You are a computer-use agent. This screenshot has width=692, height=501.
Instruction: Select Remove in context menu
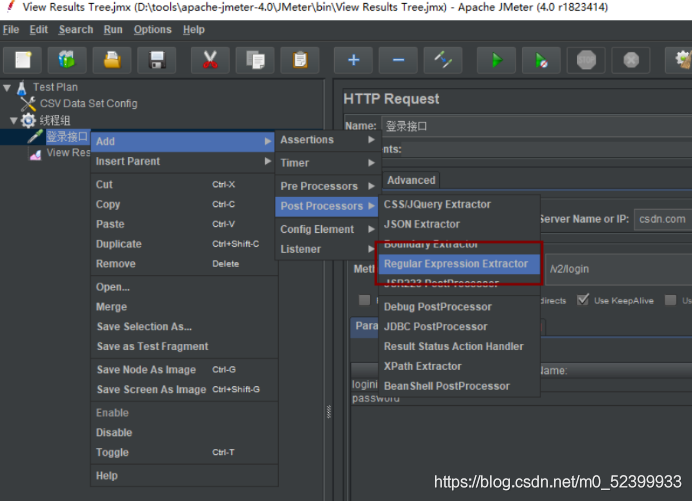point(184,264)
